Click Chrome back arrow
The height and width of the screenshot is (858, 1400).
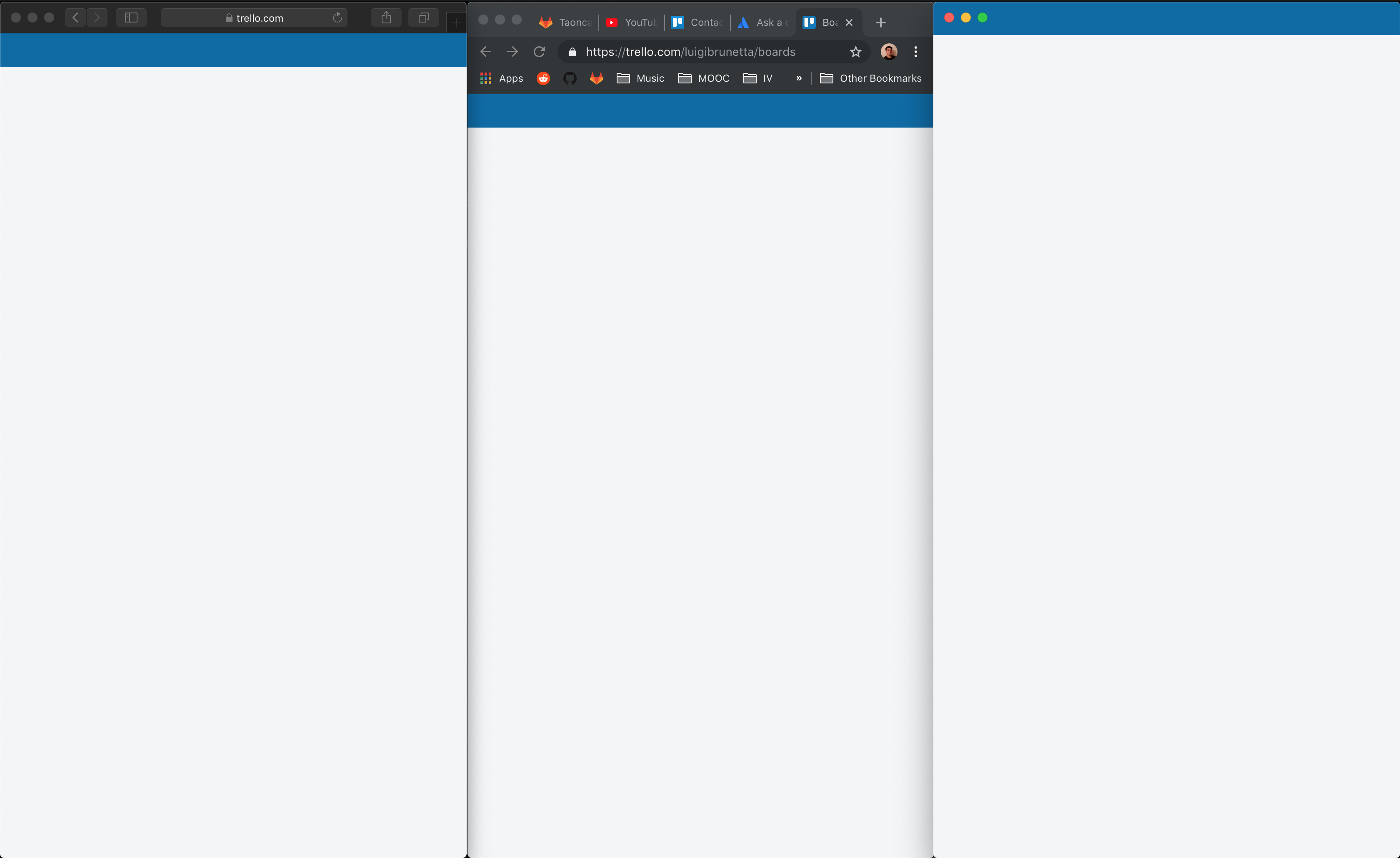coord(486,52)
